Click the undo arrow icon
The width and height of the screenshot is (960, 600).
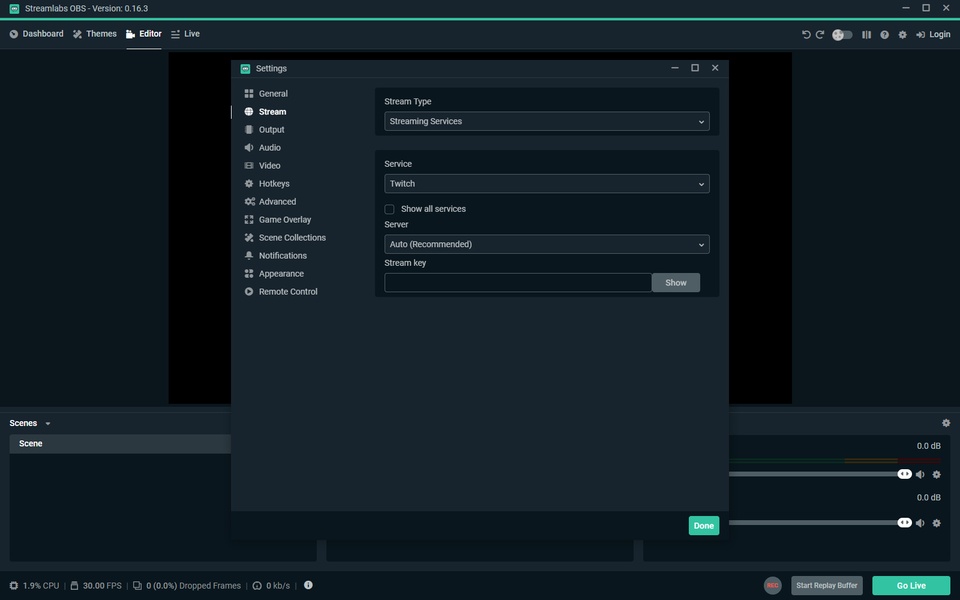coord(806,34)
